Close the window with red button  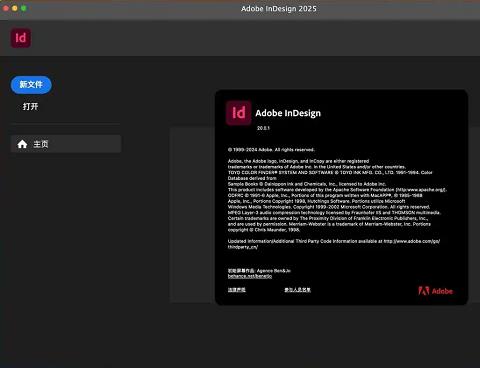click(x=6, y=8)
